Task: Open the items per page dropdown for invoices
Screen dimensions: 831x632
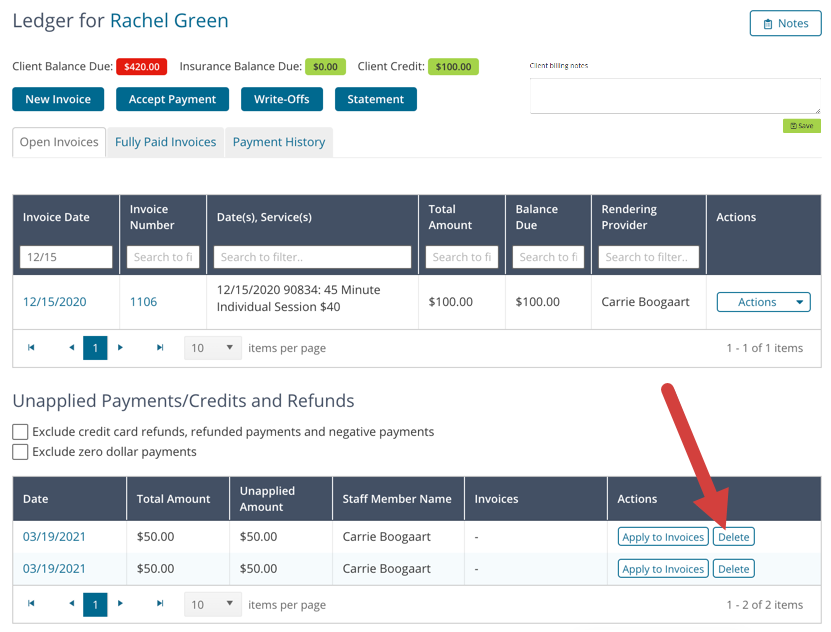Action: pos(212,347)
